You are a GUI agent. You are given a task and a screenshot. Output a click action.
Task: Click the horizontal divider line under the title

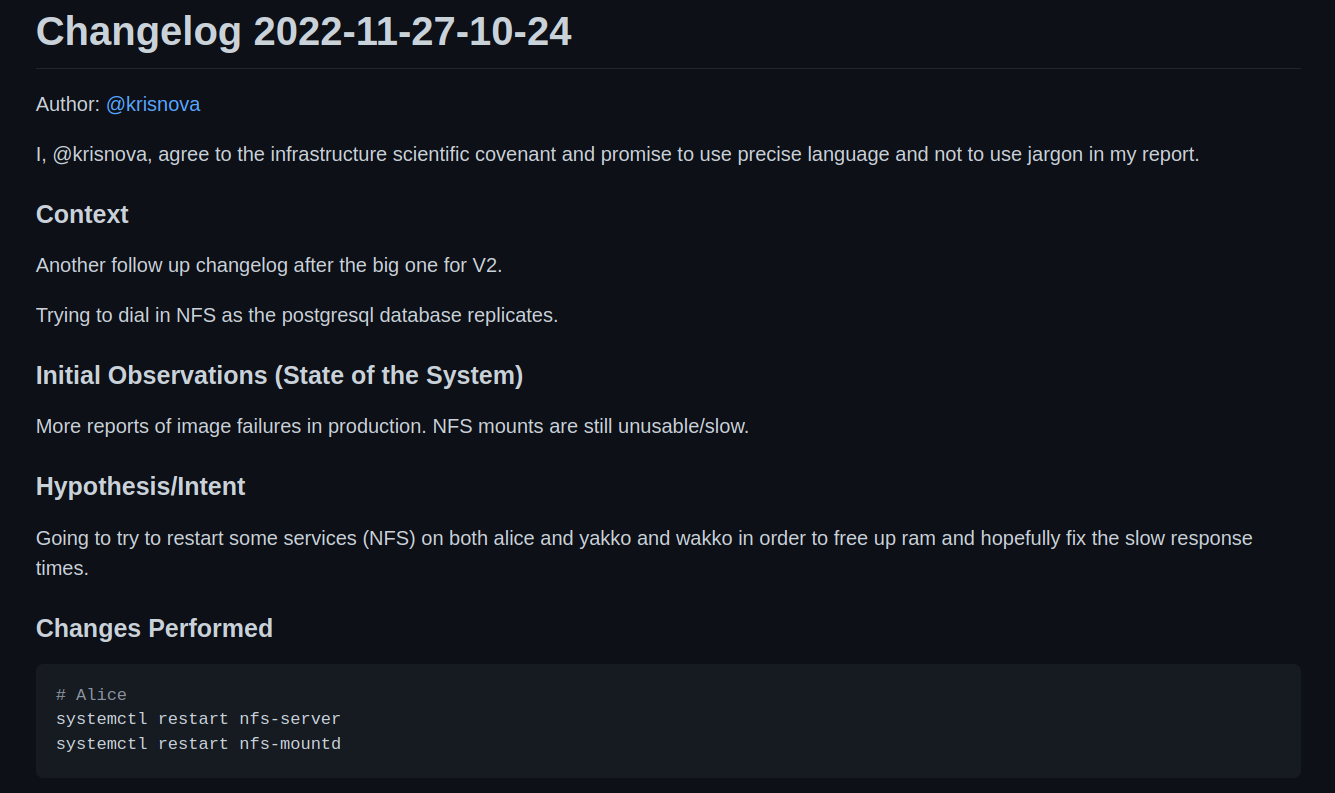coord(668,68)
